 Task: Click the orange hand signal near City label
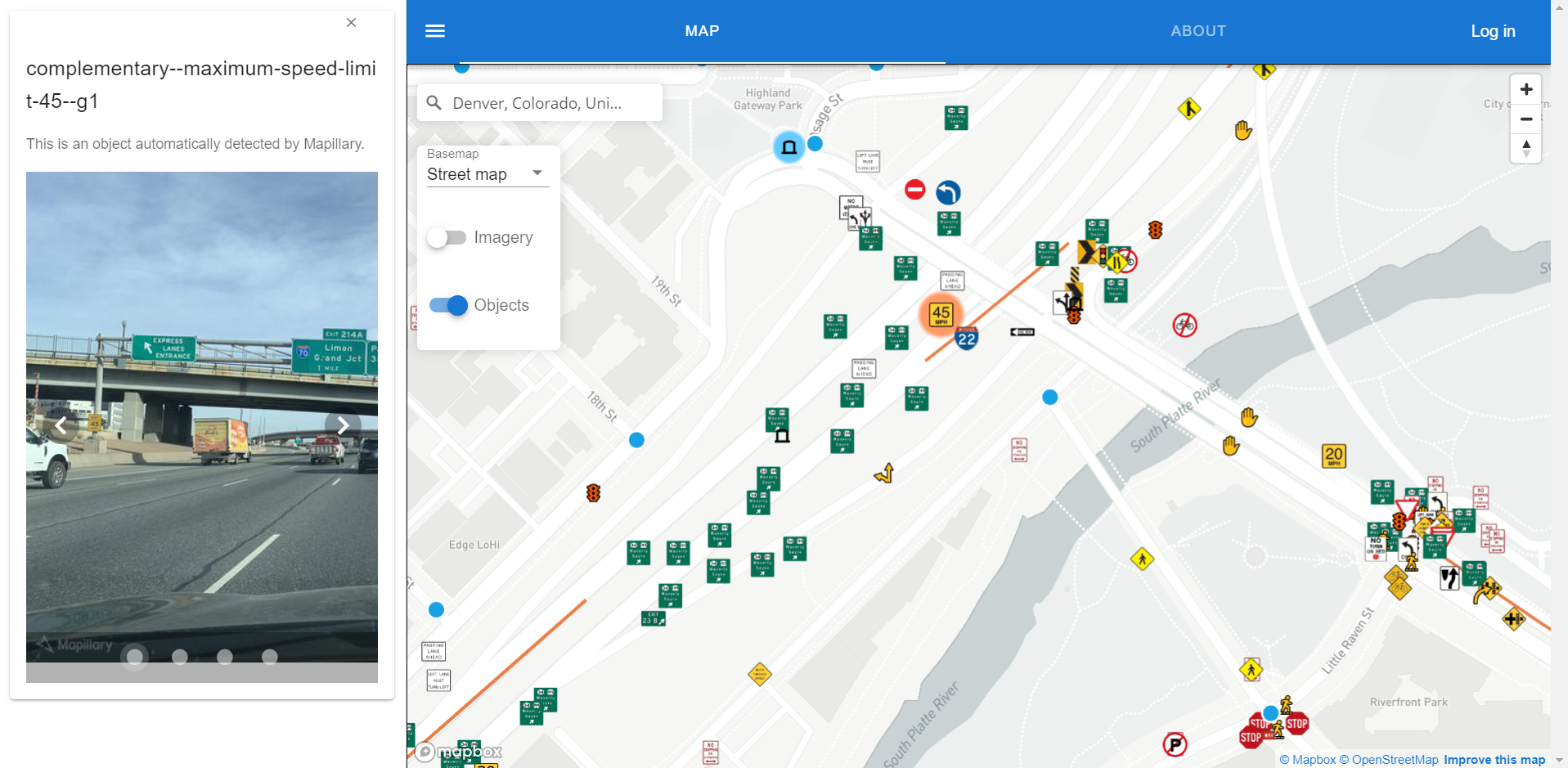[x=1243, y=131]
